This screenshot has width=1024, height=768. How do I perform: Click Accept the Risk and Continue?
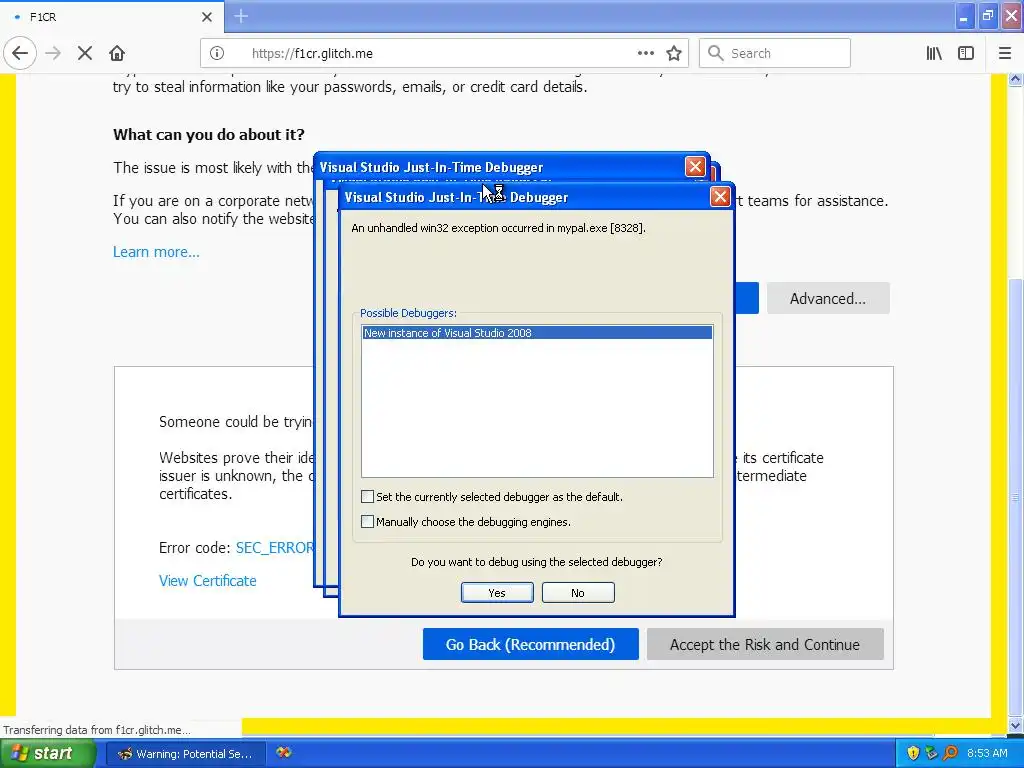click(765, 645)
